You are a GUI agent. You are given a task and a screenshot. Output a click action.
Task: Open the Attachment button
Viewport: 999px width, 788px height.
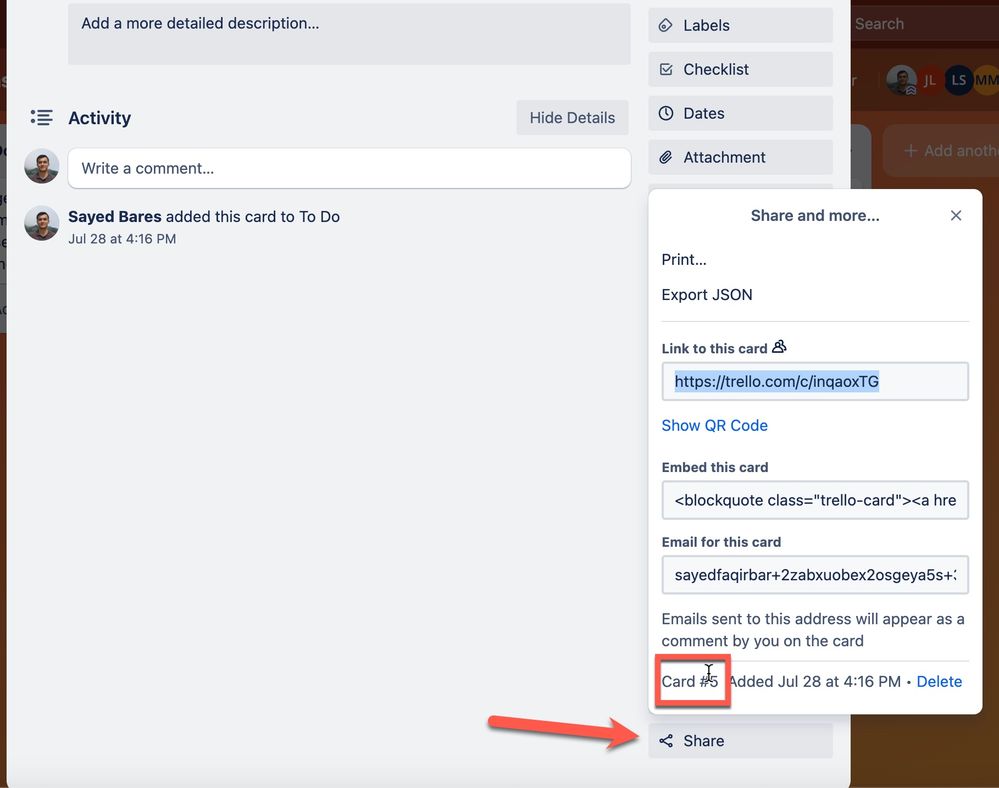(740, 157)
